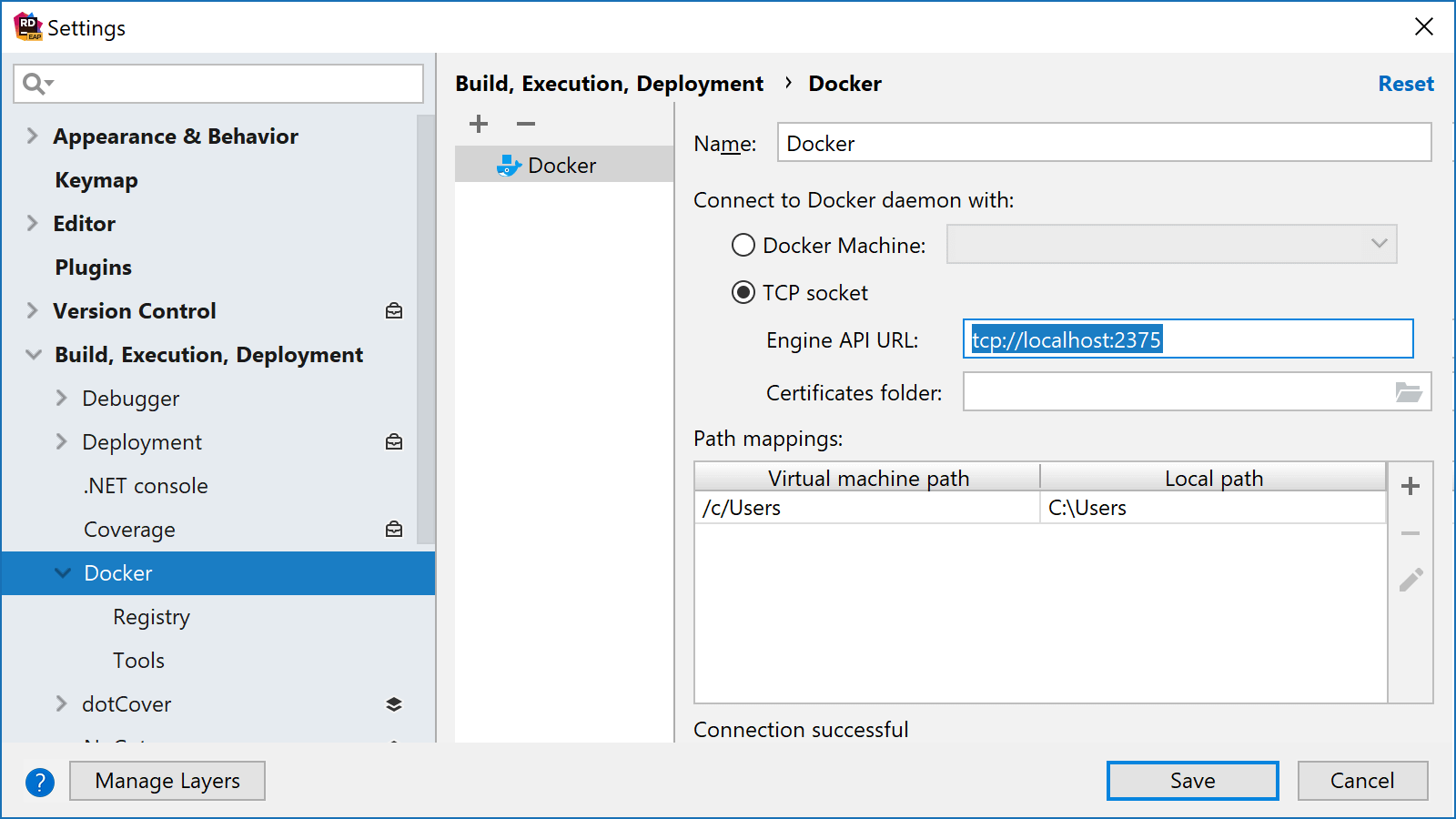
Task: Click the Manage Layers button
Action: click(x=167, y=781)
